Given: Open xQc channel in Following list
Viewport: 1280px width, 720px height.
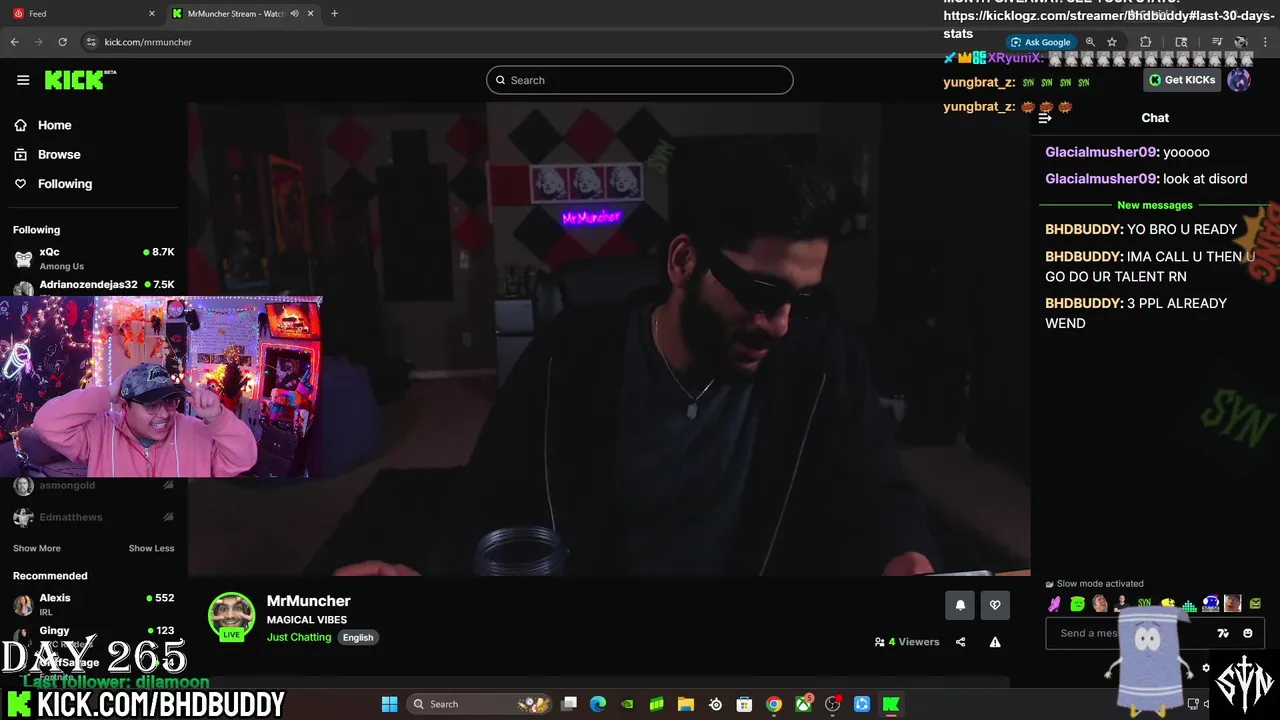Looking at the screenshot, I should pyautogui.click(x=93, y=258).
